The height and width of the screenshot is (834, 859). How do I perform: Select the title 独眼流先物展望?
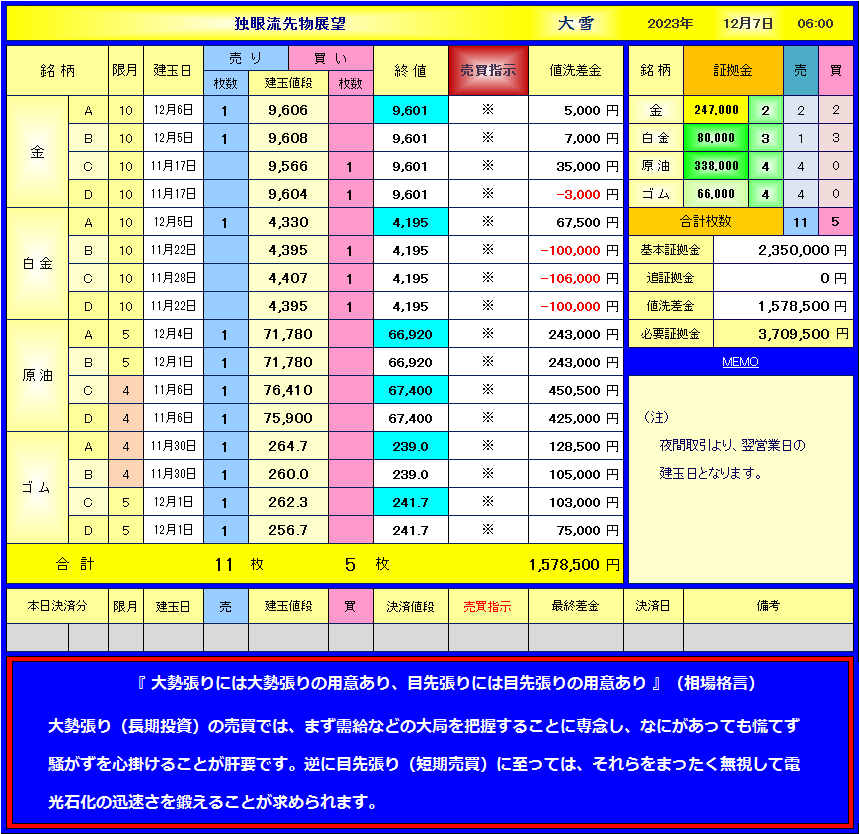(290, 24)
